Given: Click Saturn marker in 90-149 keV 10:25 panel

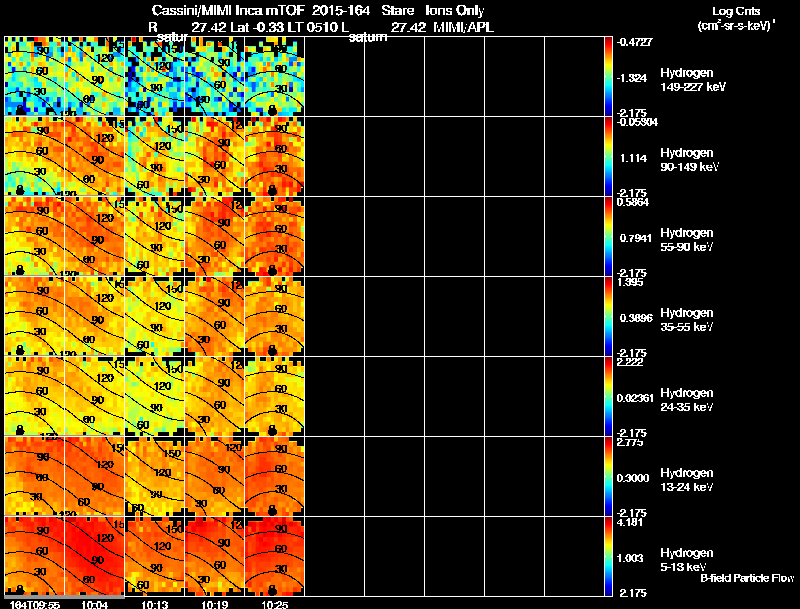Looking at the screenshot, I should click(x=272, y=190).
